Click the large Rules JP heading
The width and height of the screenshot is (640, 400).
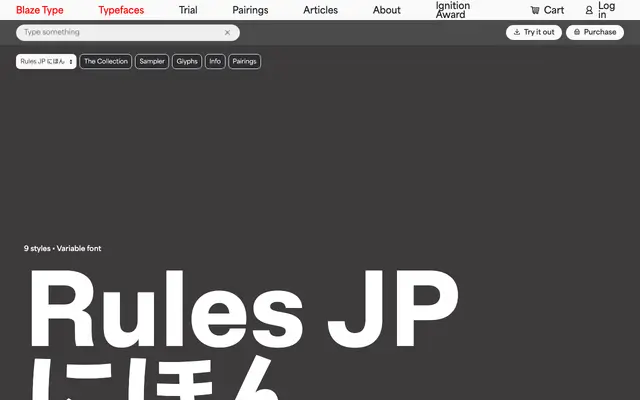click(x=244, y=308)
